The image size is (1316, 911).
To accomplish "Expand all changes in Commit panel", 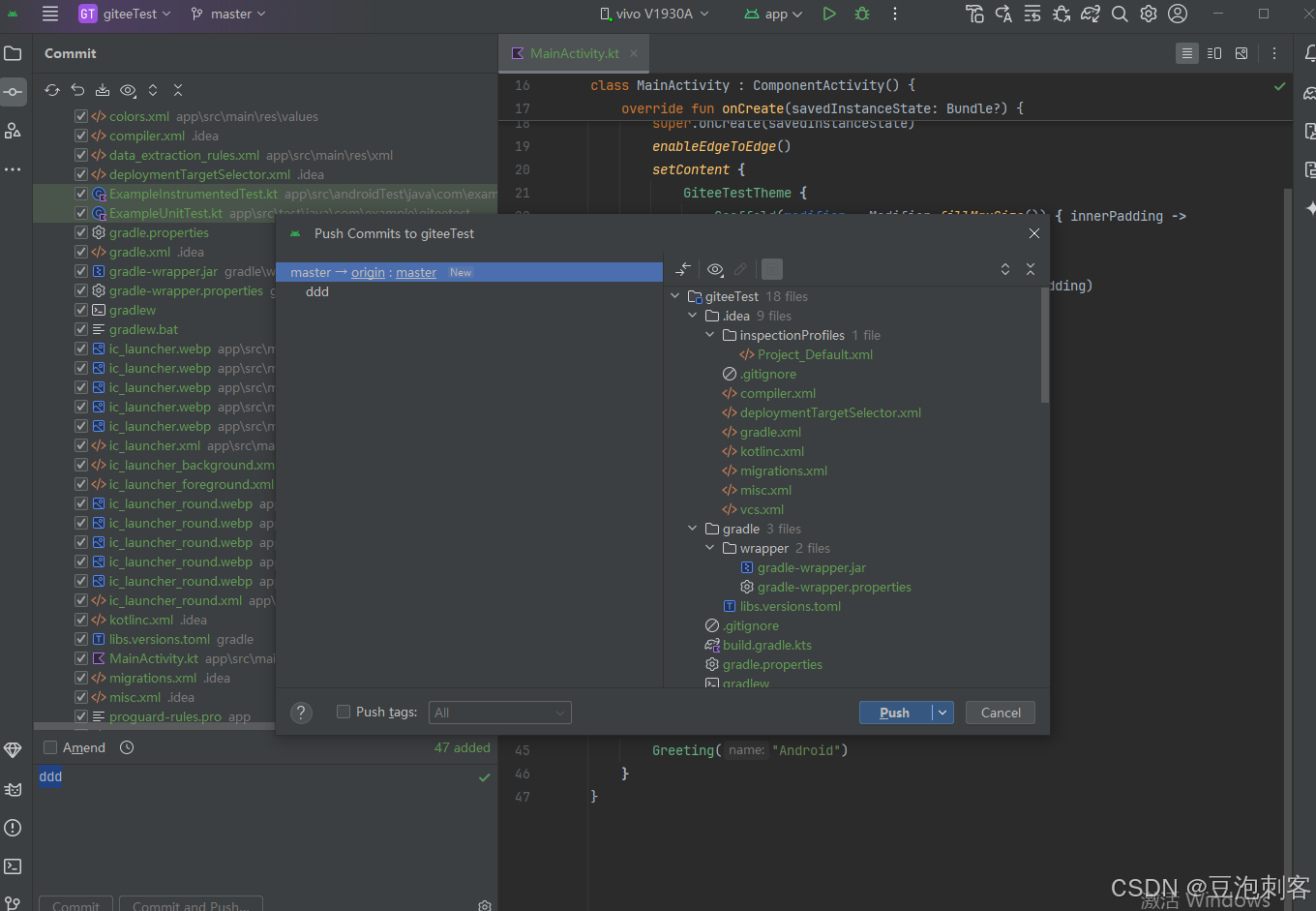I will click(x=153, y=90).
